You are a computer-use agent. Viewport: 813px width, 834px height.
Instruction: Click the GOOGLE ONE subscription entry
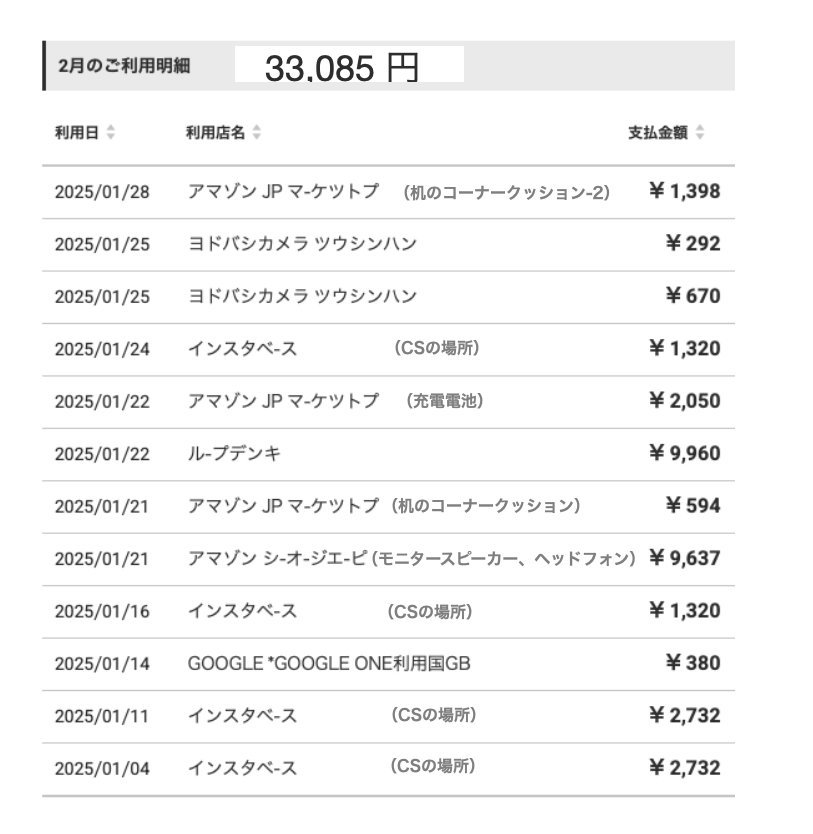[x=329, y=663]
